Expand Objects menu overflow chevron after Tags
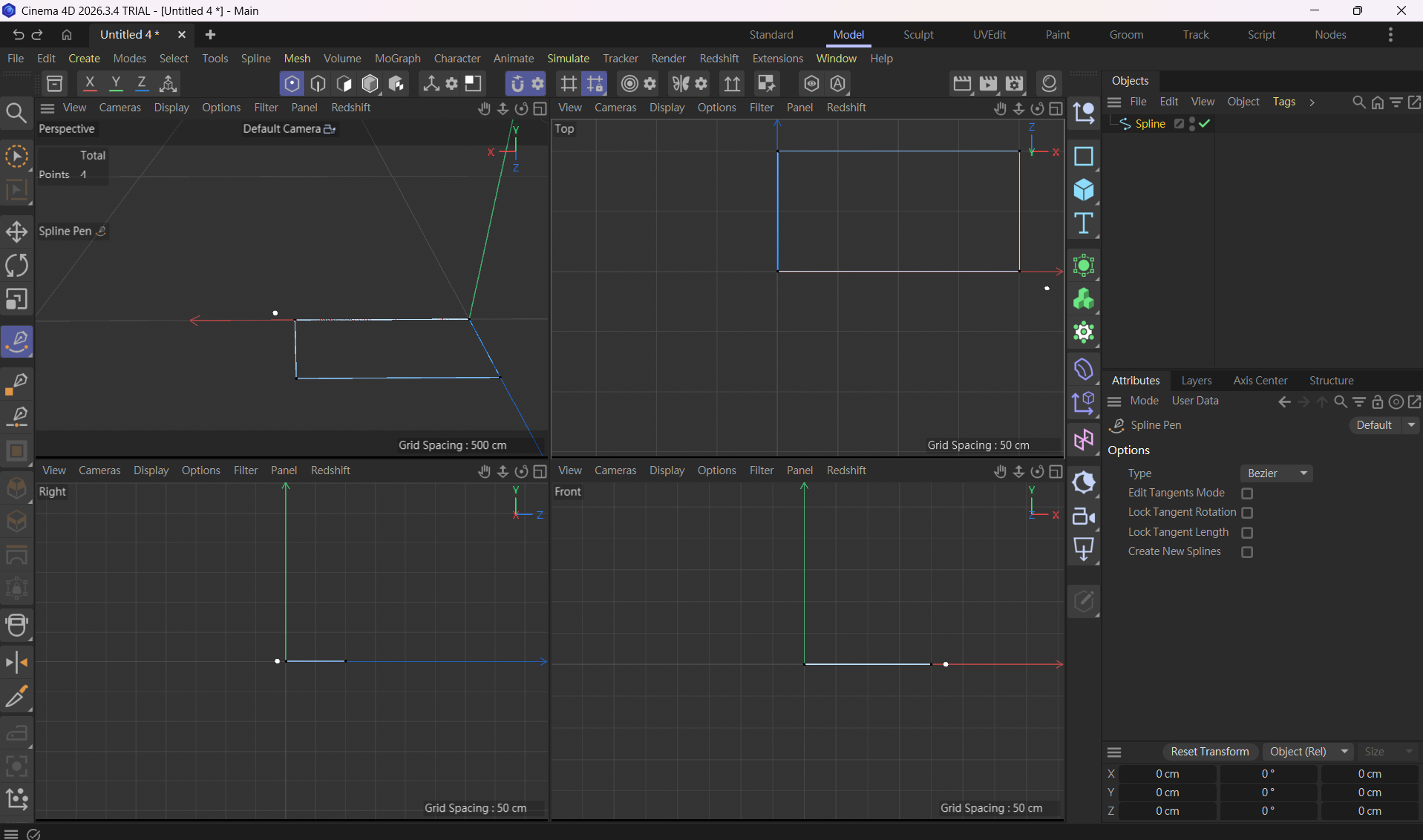 pos(1312,102)
